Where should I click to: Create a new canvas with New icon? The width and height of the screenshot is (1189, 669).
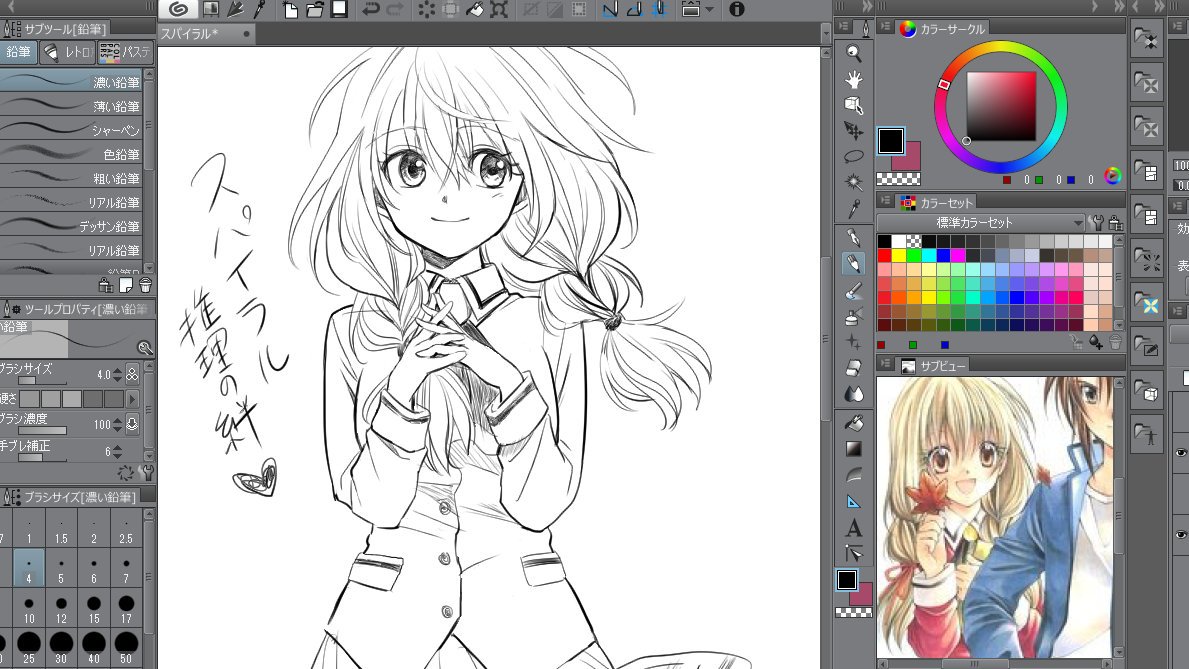pos(290,10)
